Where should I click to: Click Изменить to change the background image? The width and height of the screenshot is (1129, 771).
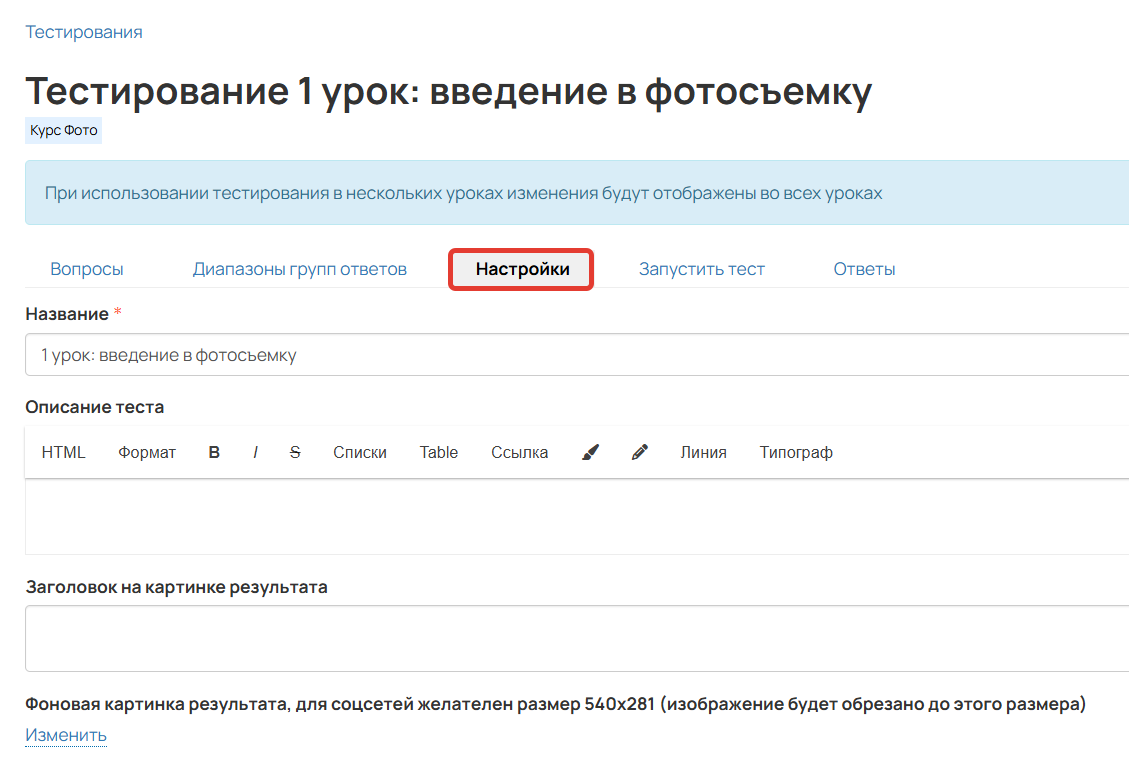[65, 734]
